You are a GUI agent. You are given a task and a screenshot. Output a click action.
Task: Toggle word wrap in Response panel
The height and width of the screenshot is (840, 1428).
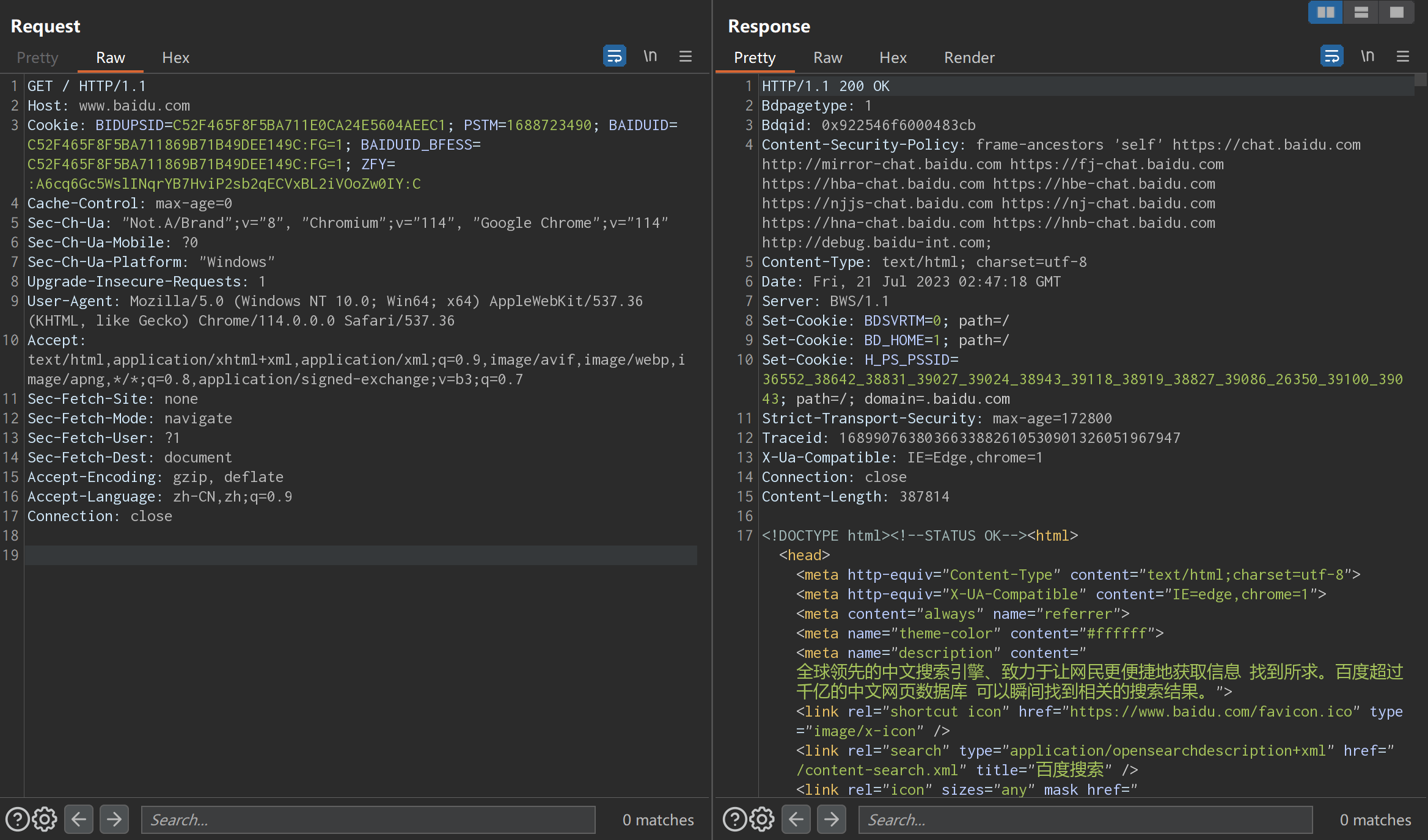[x=1331, y=56]
